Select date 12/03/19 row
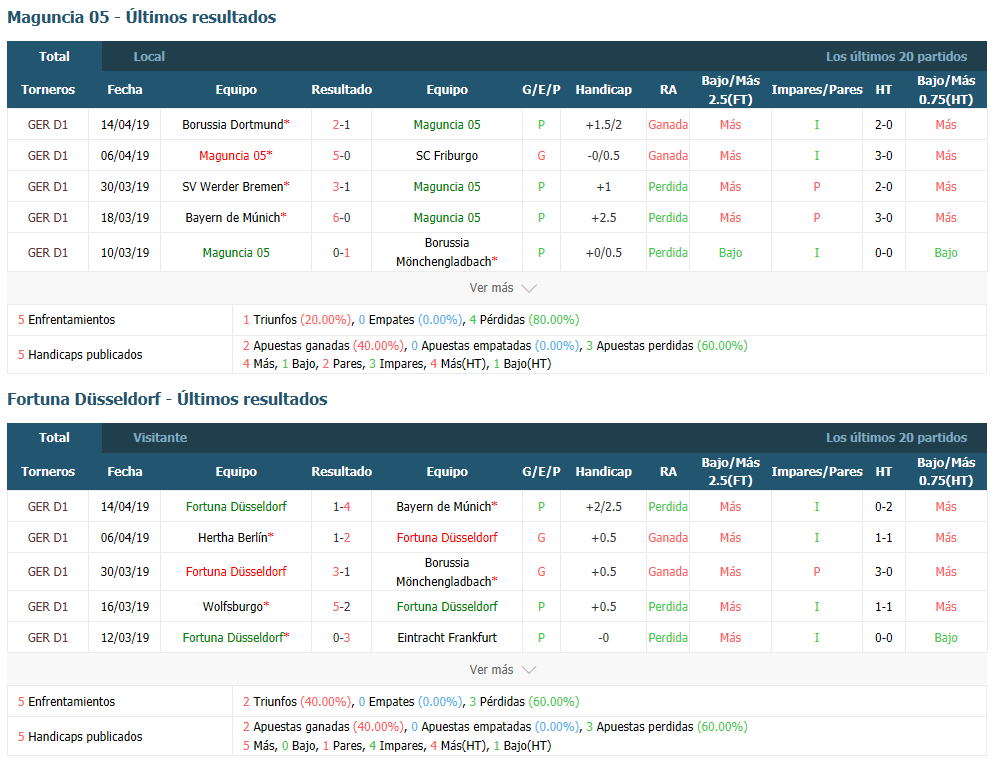993x761 pixels. coord(125,638)
